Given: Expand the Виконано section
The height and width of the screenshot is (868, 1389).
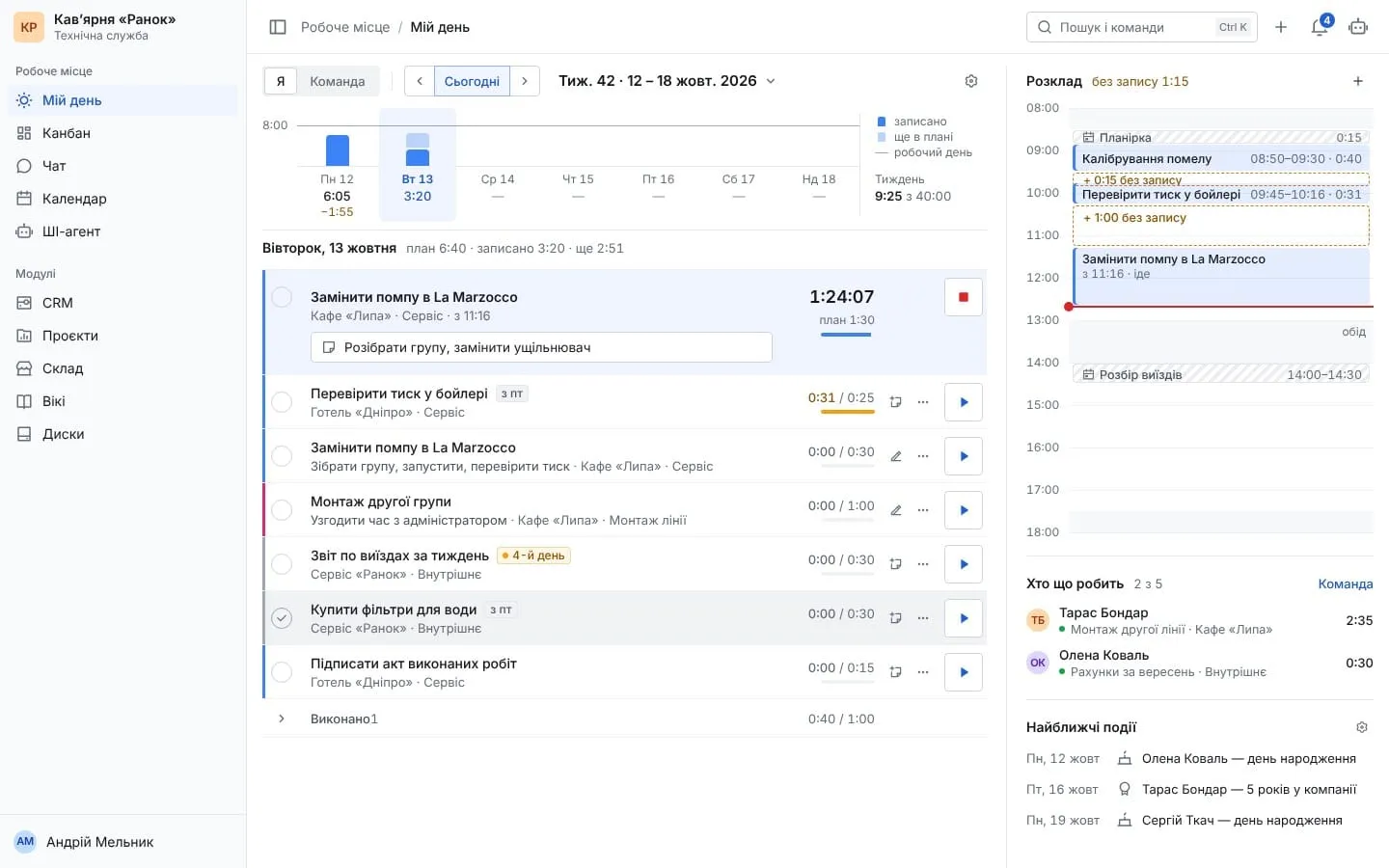Looking at the screenshot, I should [282, 719].
